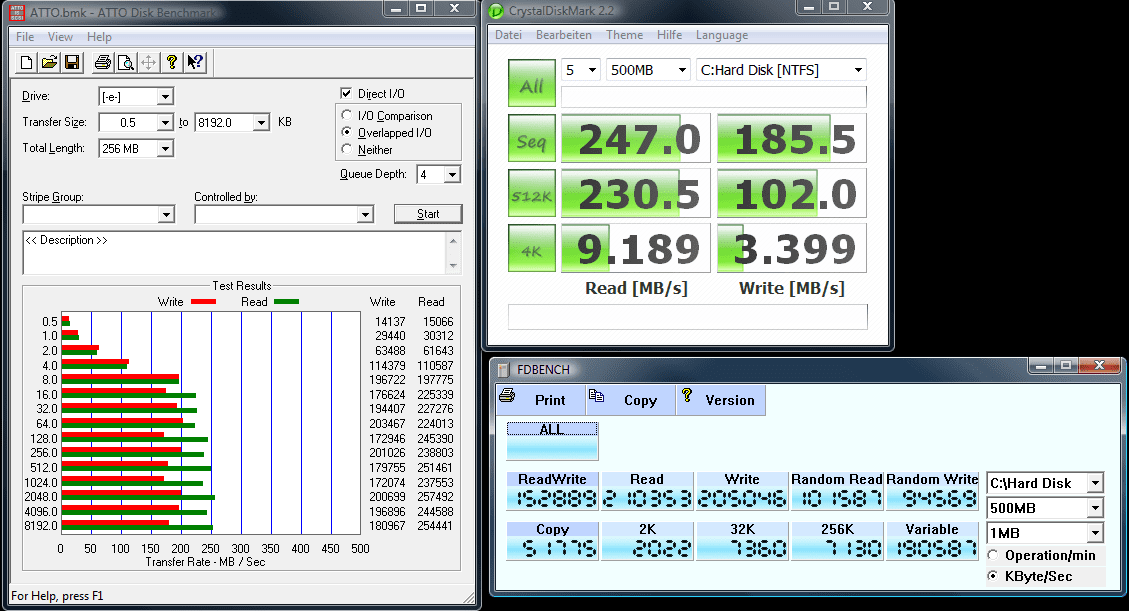Click the FDBENCH title bar icon
1129x611 pixels.
[504, 369]
